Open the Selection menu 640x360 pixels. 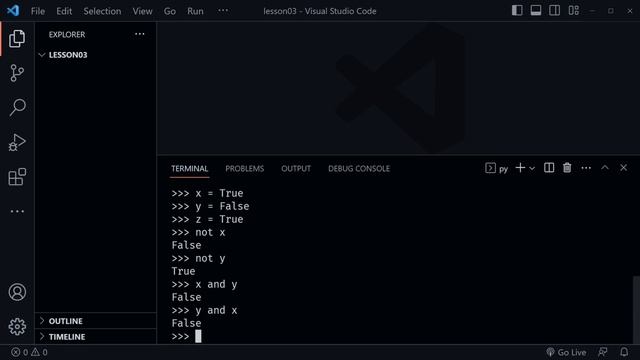point(102,11)
